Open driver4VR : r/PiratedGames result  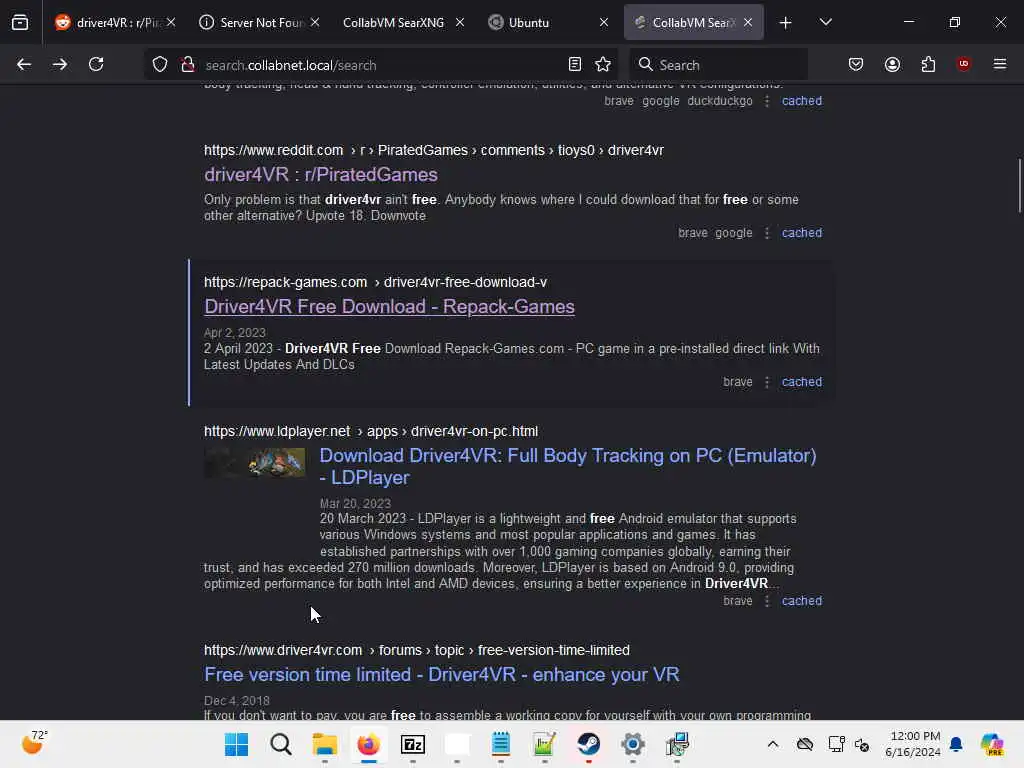pos(321,175)
